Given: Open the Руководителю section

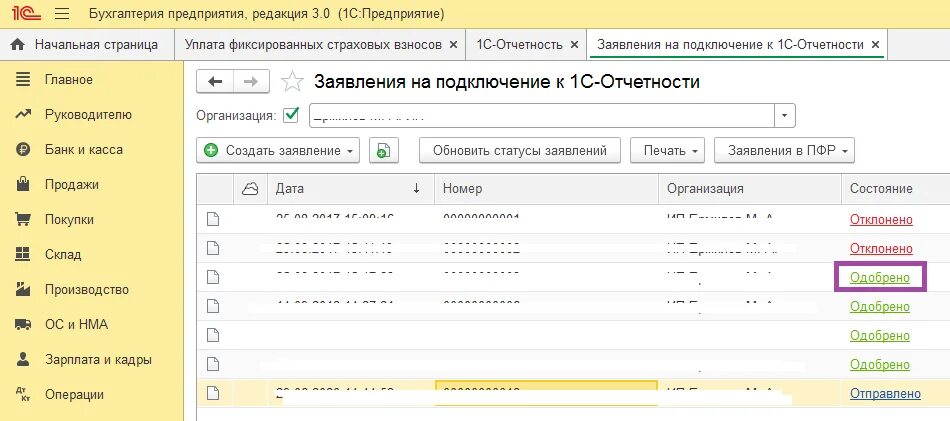Looking at the screenshot, I should pos(88,114).
